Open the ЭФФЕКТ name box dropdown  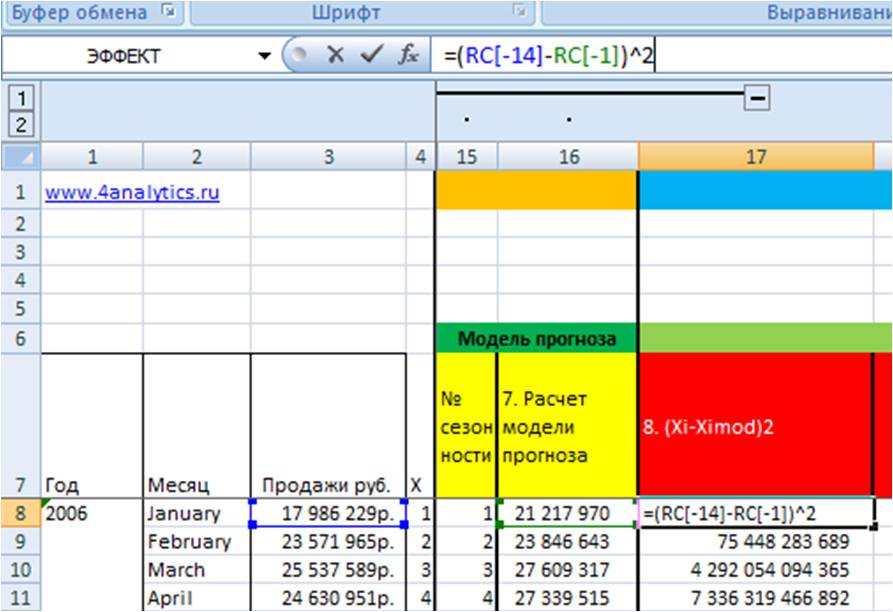pos(264,56)
